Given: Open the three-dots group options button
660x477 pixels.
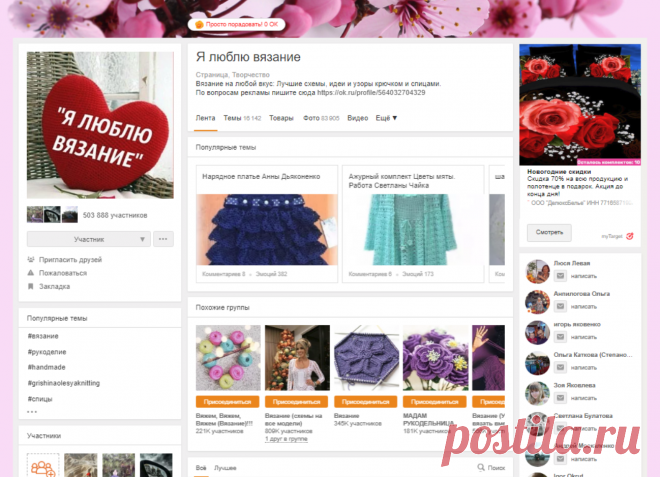Looking at the screenshot, I should (x=164, y=239).
